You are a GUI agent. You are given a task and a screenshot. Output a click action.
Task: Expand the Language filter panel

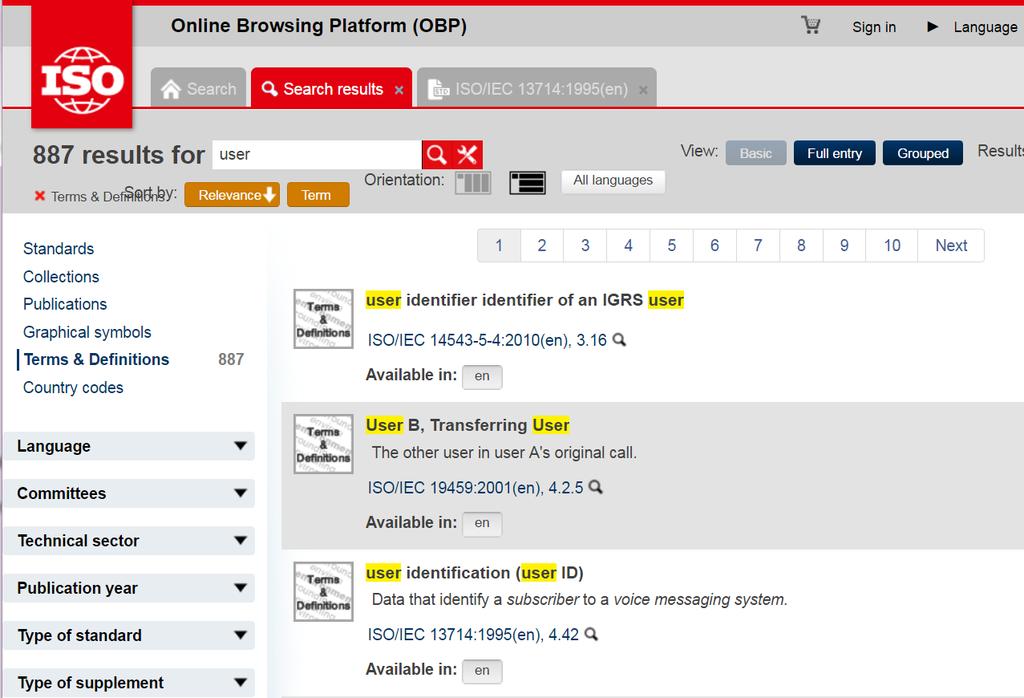click(x=129, y=446)
